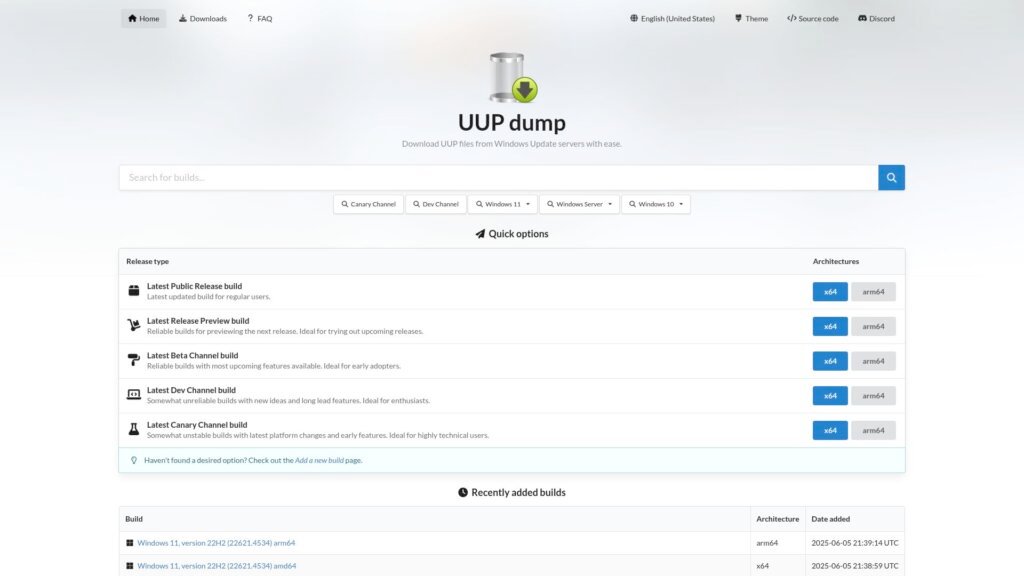Click the date '2025-06-05 21:39:14 UTC'

(x=855, y=543)
